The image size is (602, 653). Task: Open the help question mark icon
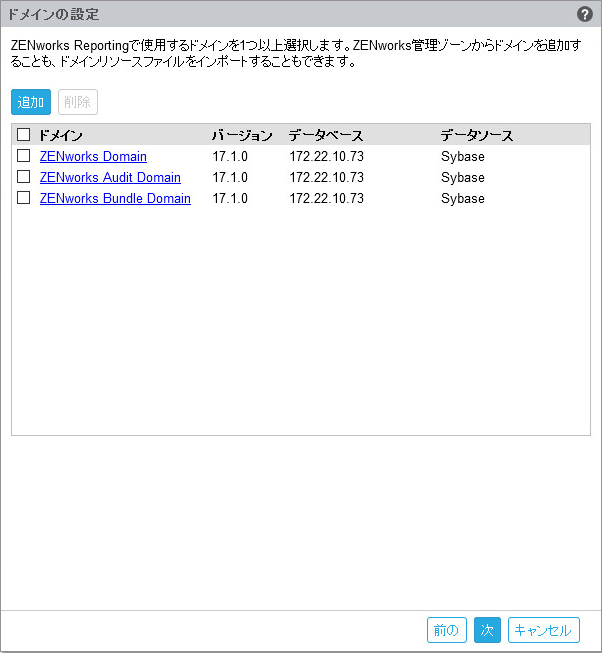pyautogui.click(x=585, y=14)
